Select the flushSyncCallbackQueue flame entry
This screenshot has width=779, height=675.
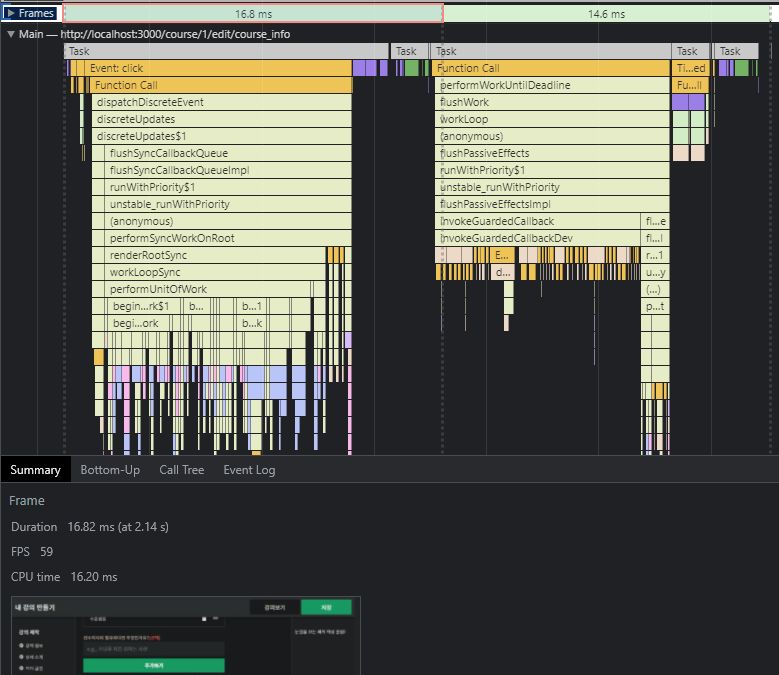coord(228,153)
